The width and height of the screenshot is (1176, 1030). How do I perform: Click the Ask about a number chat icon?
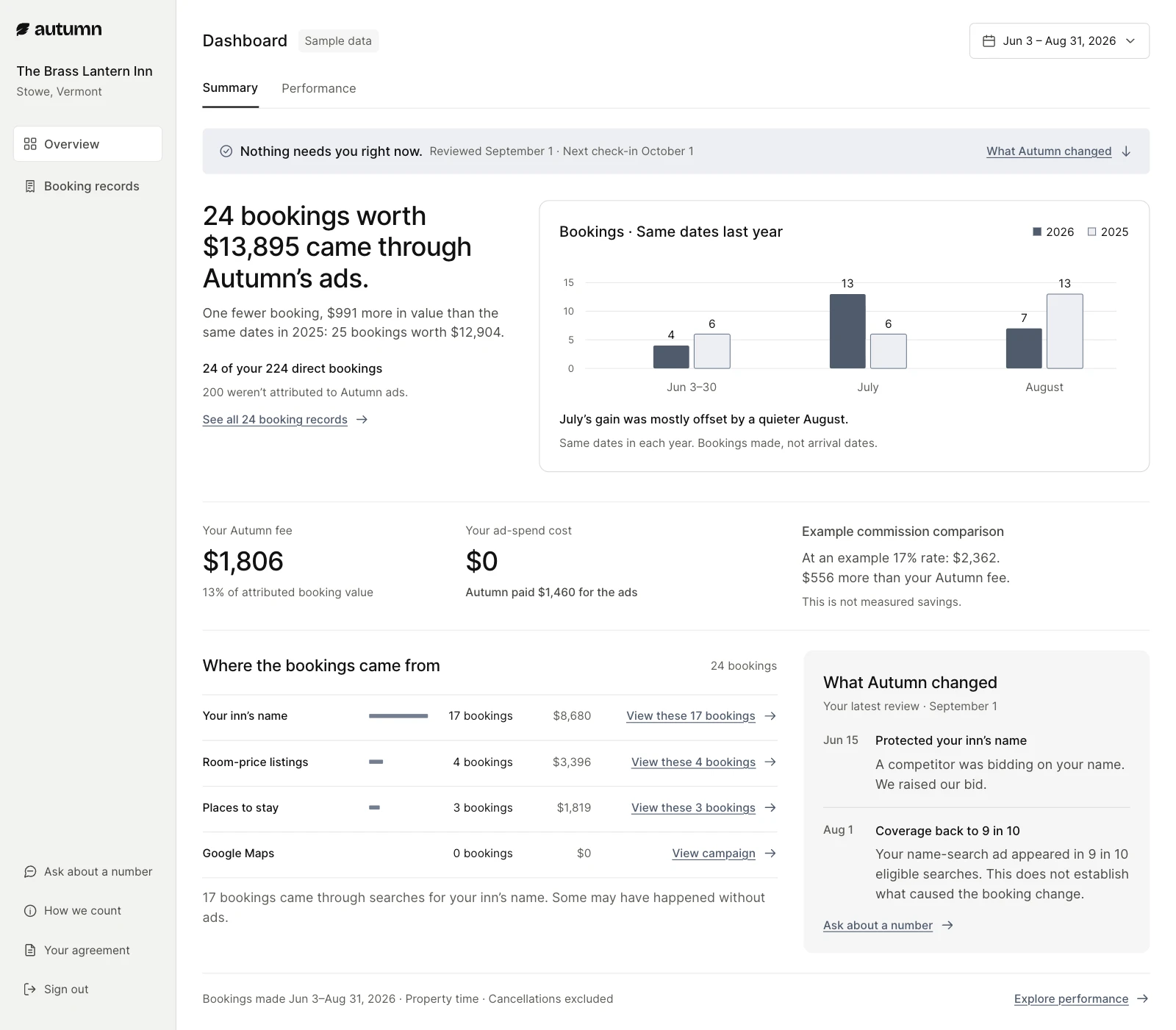30,871
